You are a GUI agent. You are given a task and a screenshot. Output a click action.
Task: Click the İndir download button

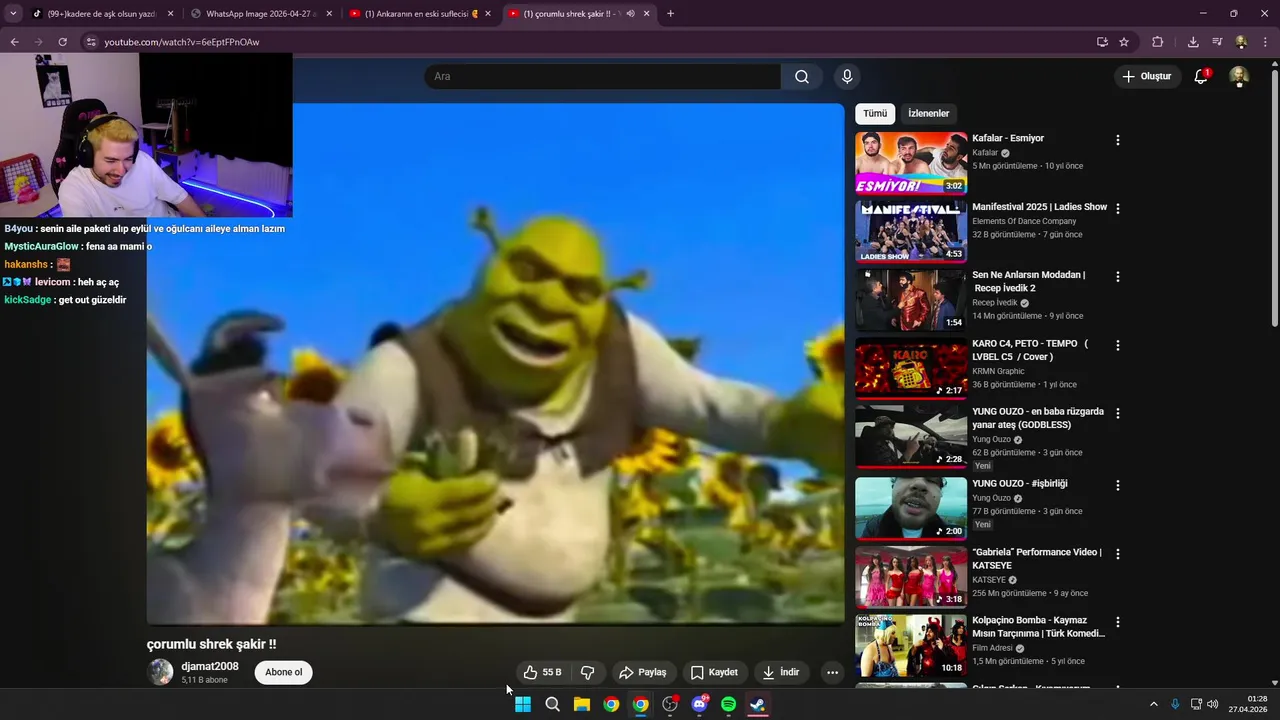pyautogui.click(x=781, y=672)
